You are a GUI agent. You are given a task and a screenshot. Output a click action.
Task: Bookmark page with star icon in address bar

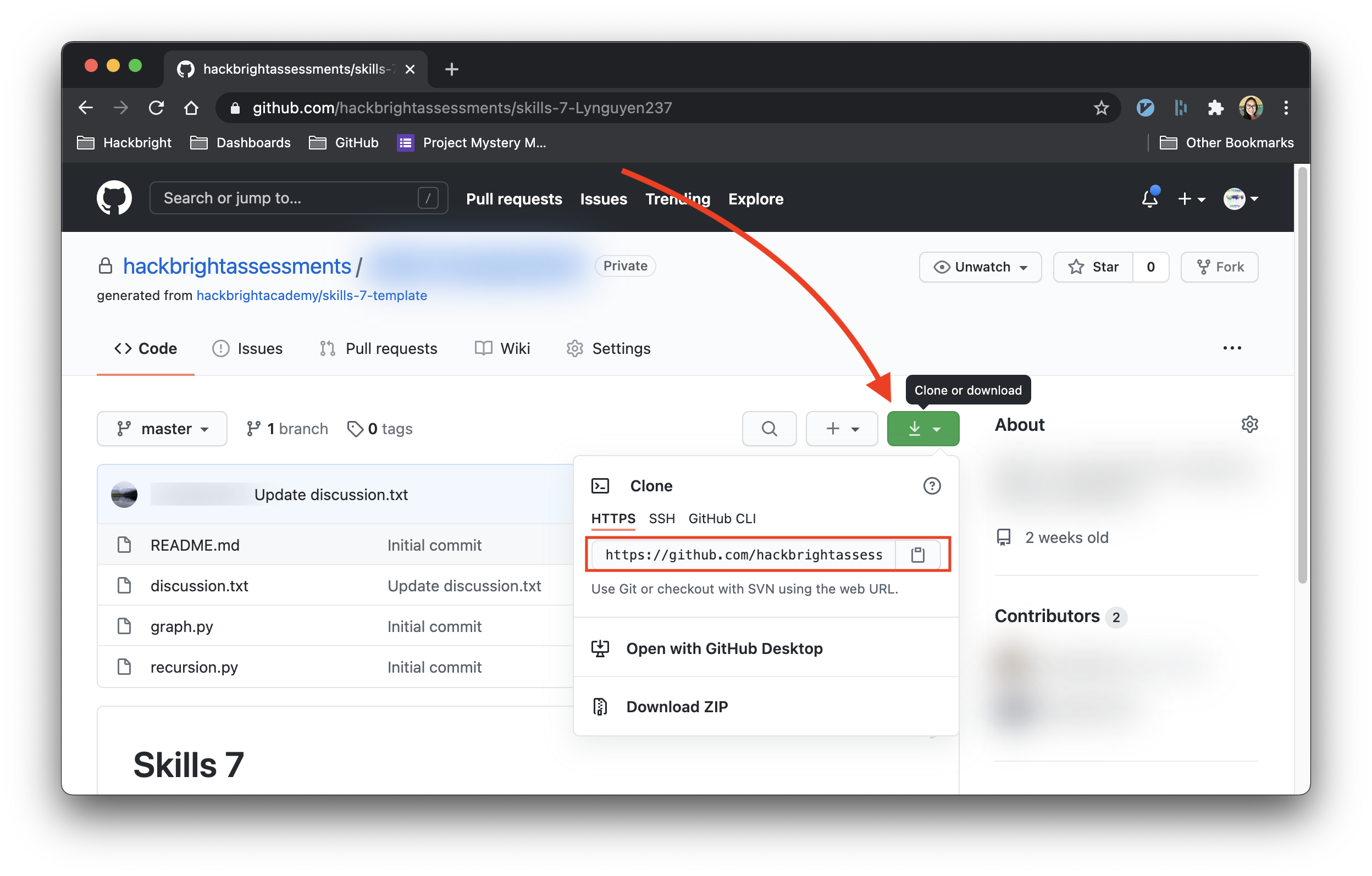pos(1101,108)
